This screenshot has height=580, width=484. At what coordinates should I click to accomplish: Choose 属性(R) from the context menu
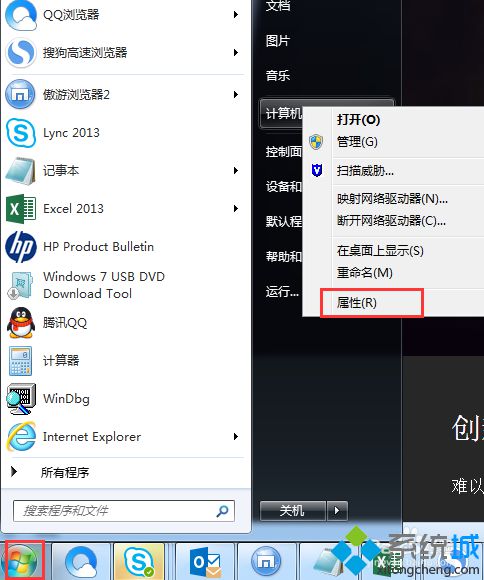pyautogui.click(x=357, y=303)
